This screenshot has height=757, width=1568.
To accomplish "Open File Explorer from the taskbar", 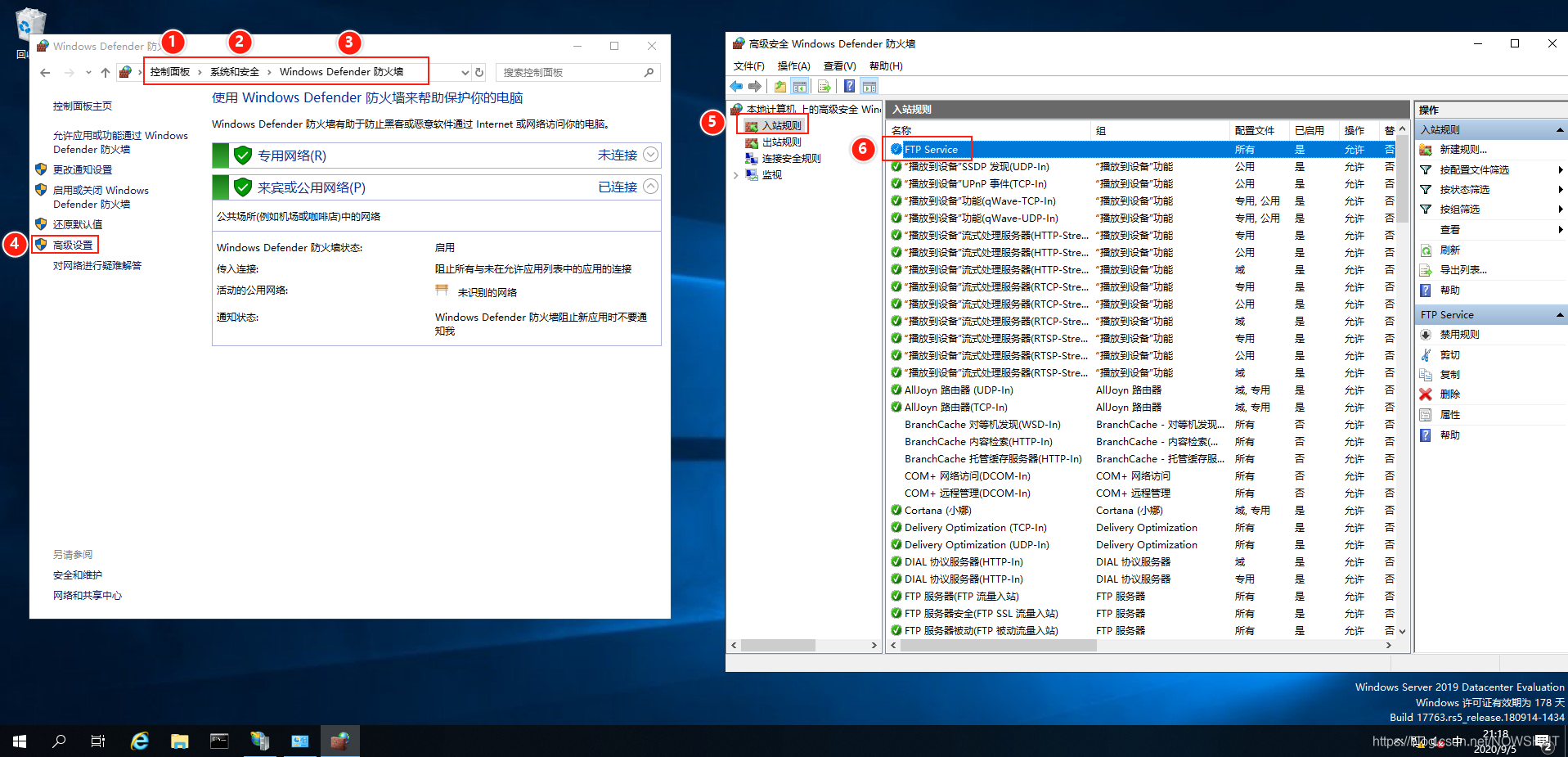I will [180, 741].
